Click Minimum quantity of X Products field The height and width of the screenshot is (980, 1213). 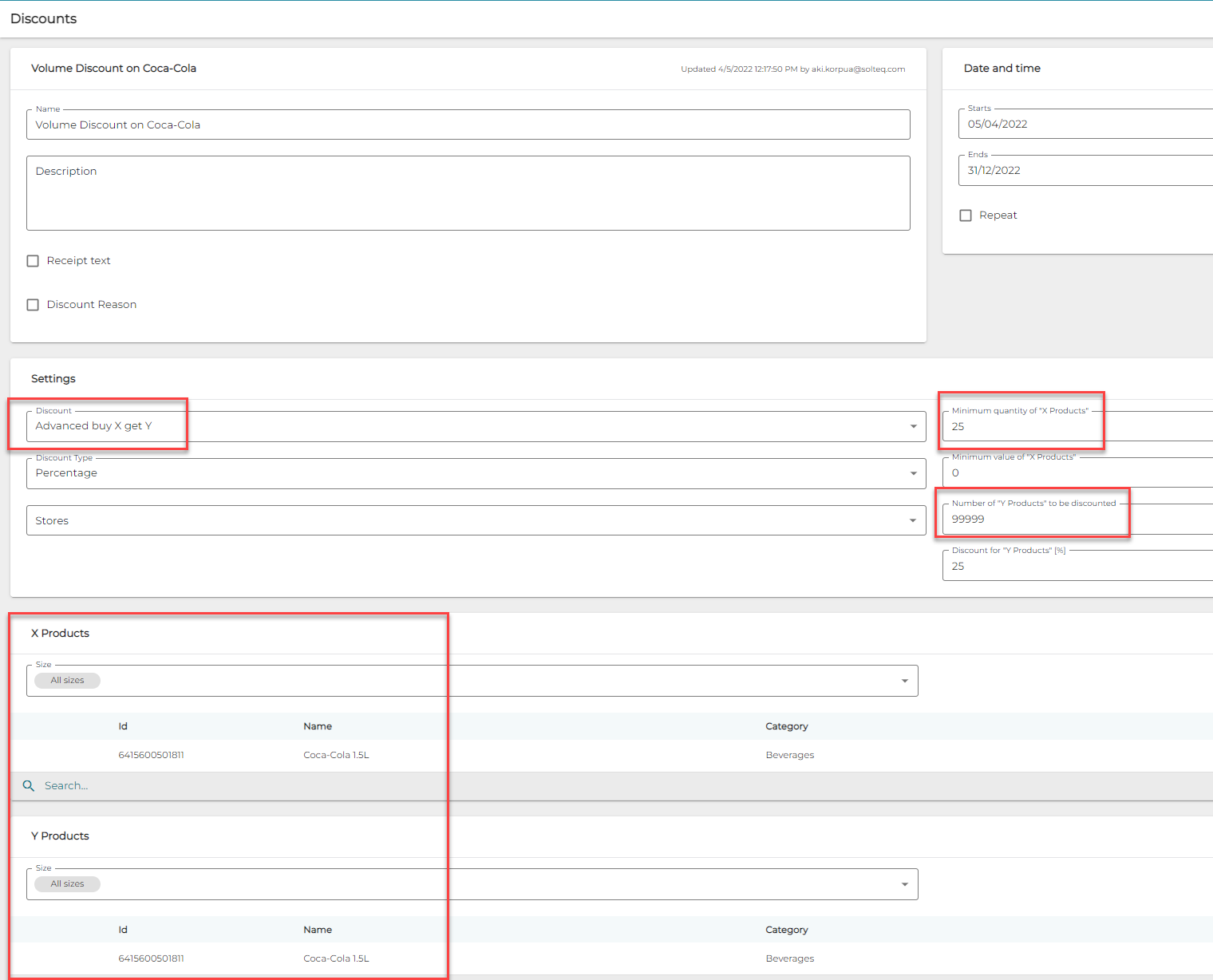(x=1077, y=427)
